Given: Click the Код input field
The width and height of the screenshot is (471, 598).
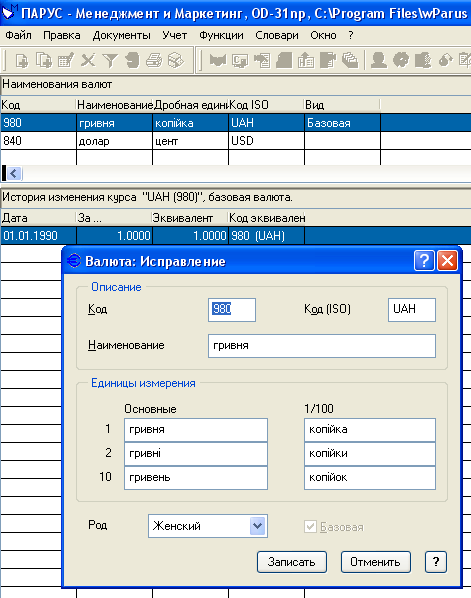Looking at the screenshot, I should coord(232,310).
